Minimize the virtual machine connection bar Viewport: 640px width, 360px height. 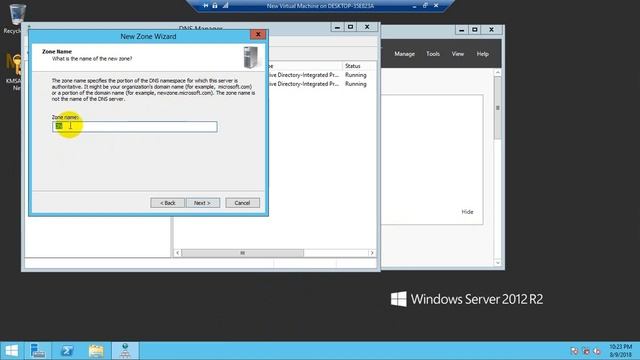(414, 6)
